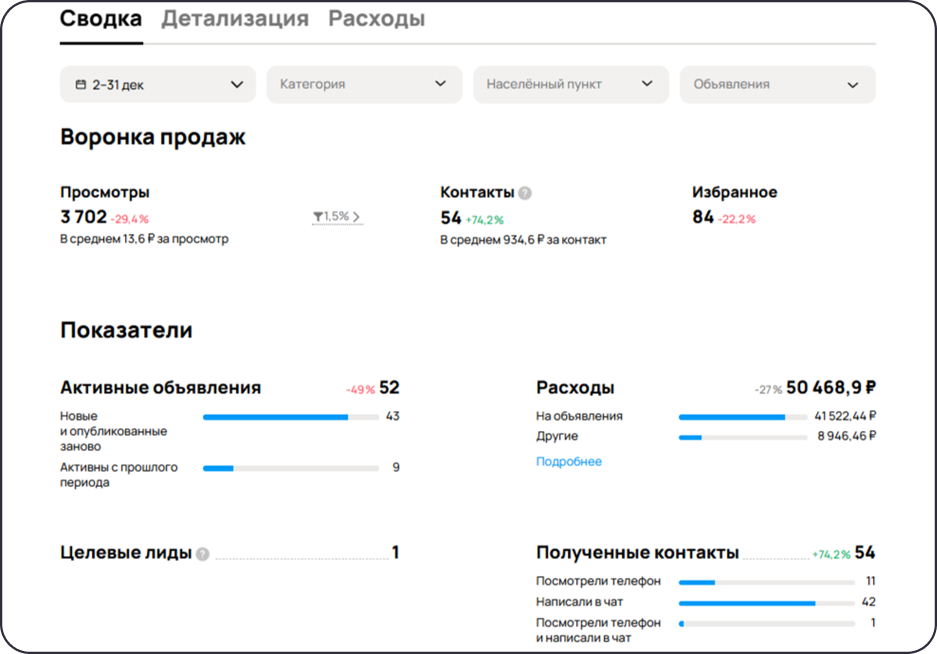The width and height of the screenshot is (937, 654).
Task: Click the question mark beside Целевые лиды
Action: click(x=201, y=552)
